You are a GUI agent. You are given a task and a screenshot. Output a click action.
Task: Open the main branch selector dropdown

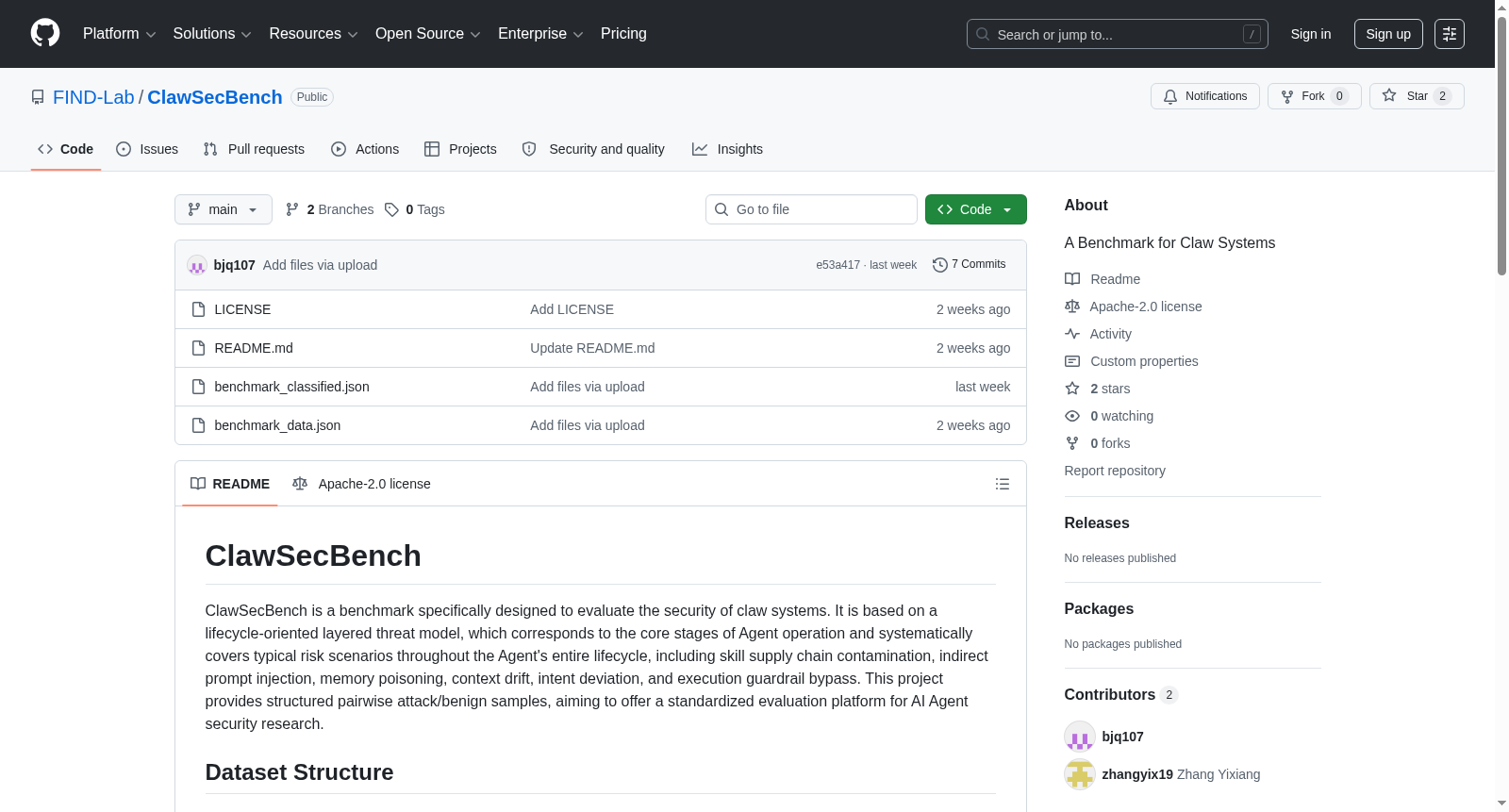pyautogui.click(x=224, y=209)
